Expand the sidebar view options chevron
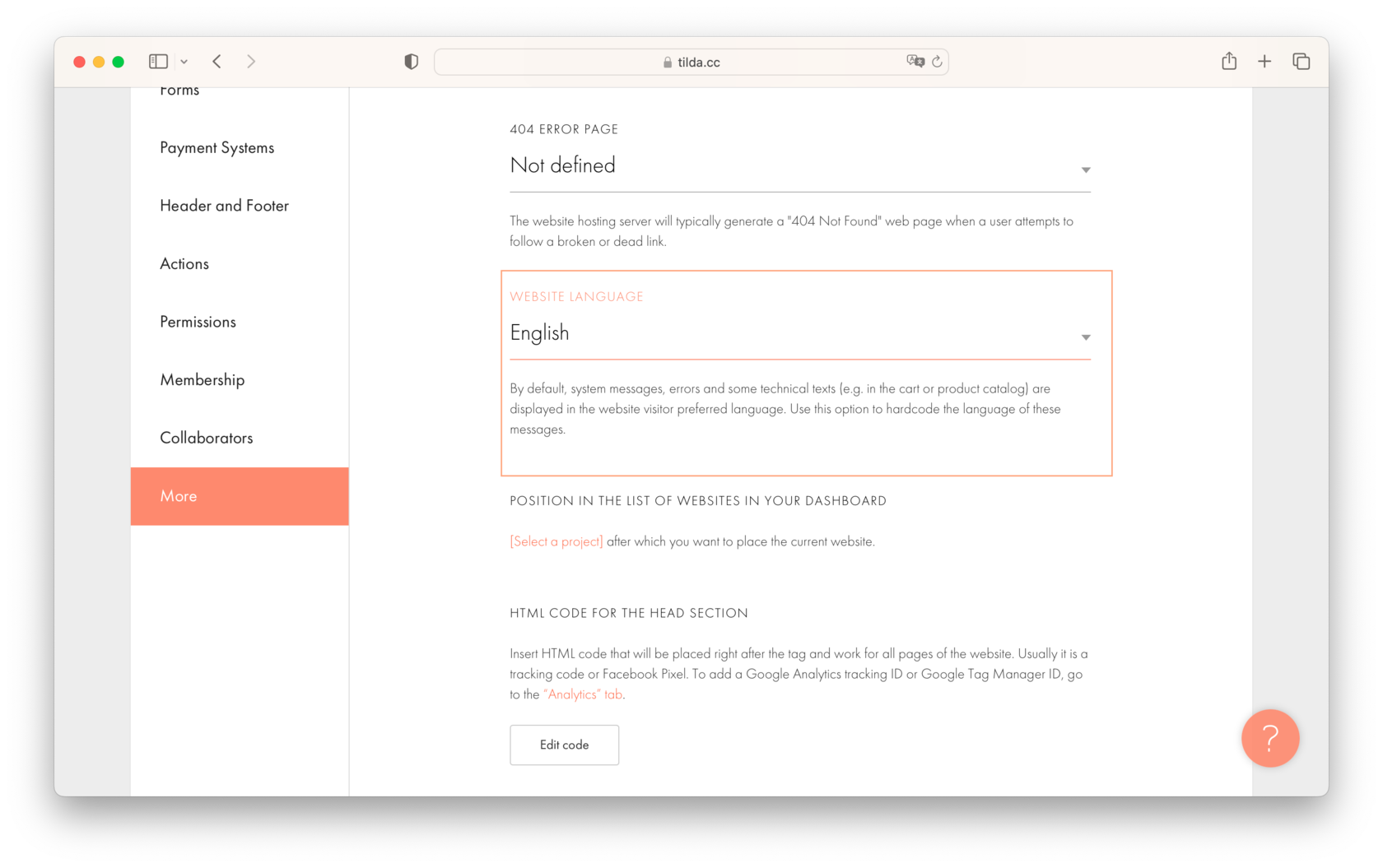 (x=184, y=61)
